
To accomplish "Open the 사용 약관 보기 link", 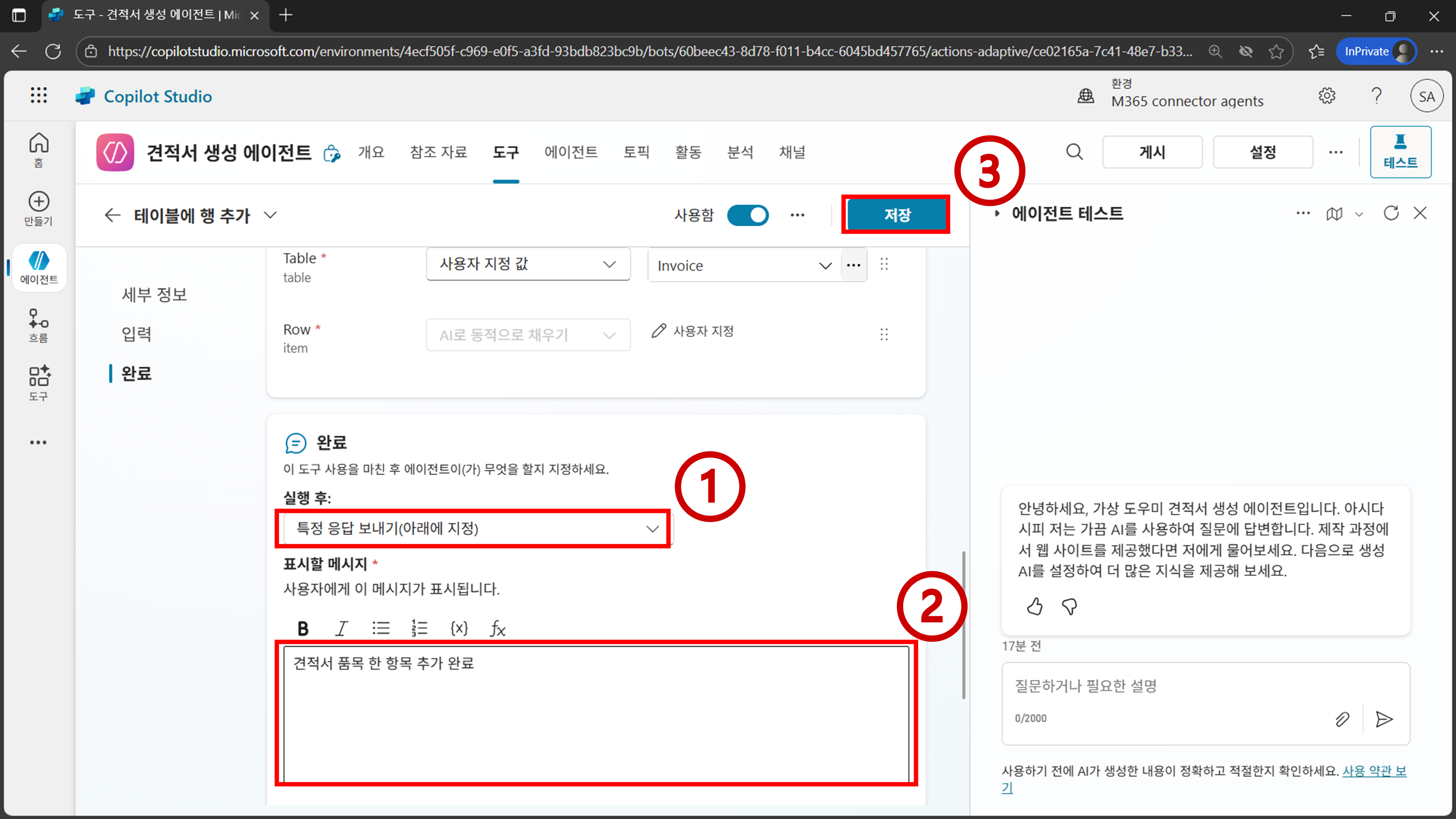I will click(1373, 771).
